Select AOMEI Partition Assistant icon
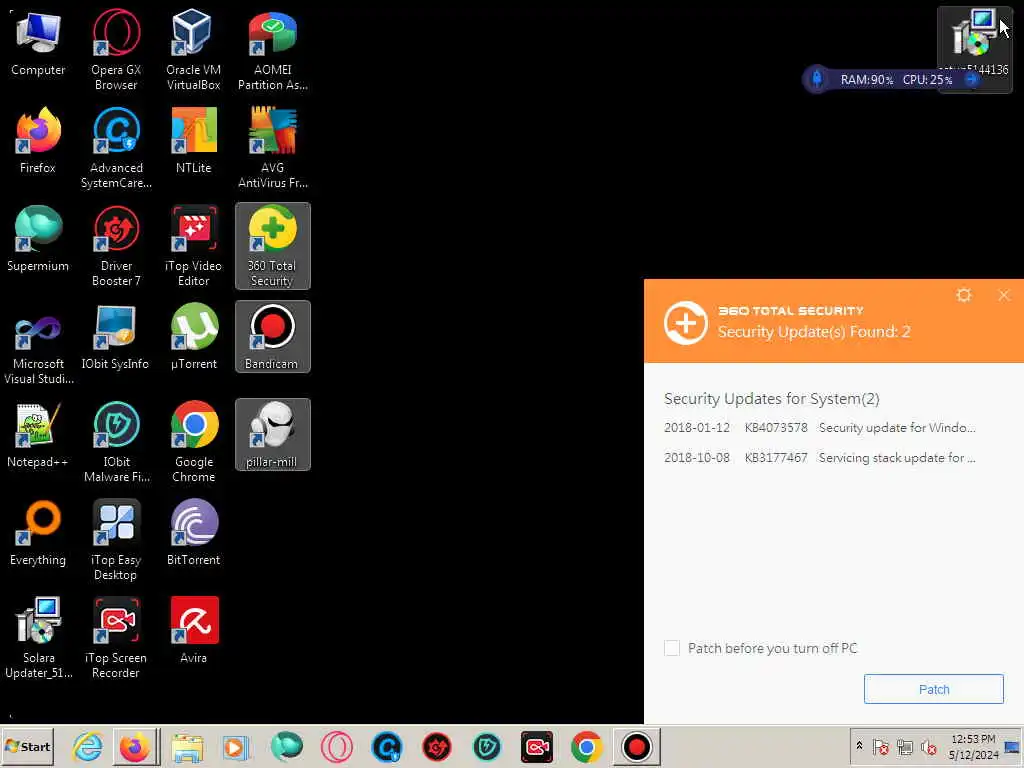1024x768 pixels. 272,50
